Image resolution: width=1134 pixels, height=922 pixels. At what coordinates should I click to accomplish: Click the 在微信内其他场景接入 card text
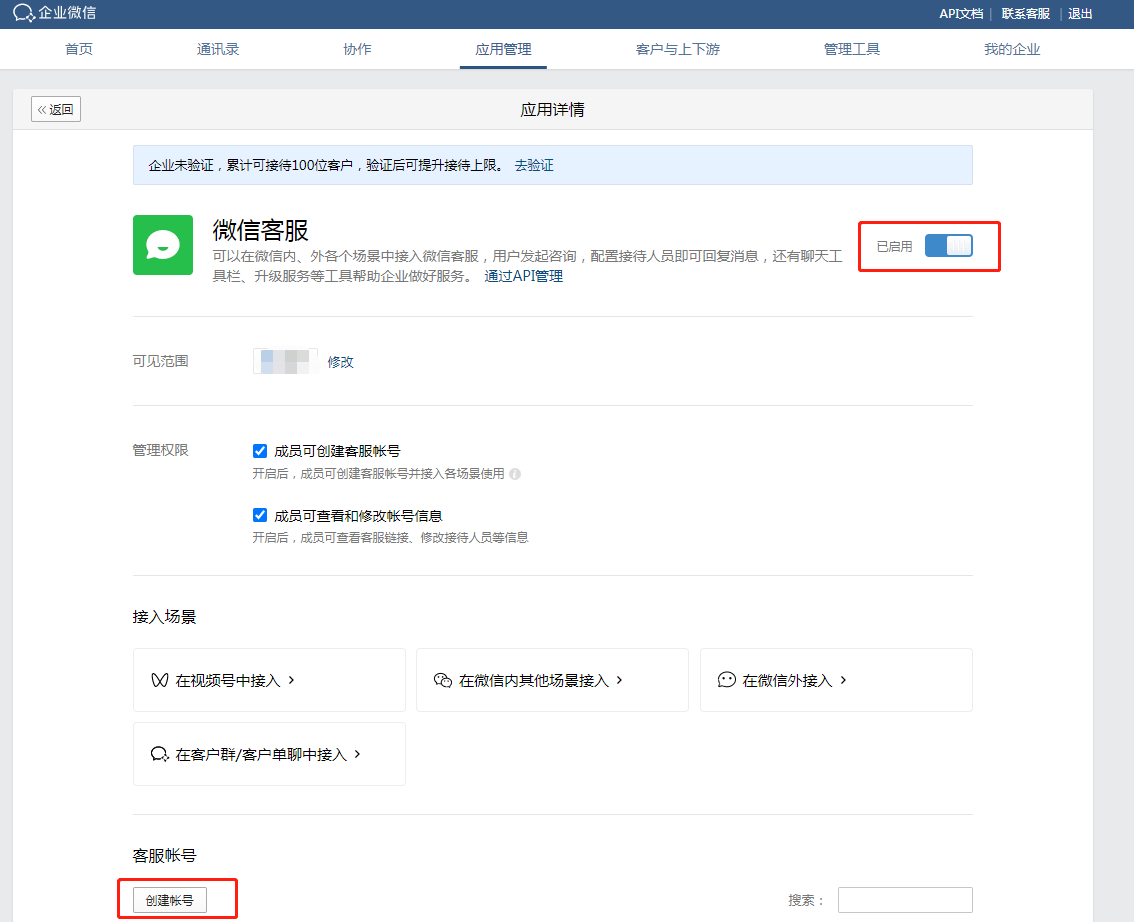click(534, 680)
